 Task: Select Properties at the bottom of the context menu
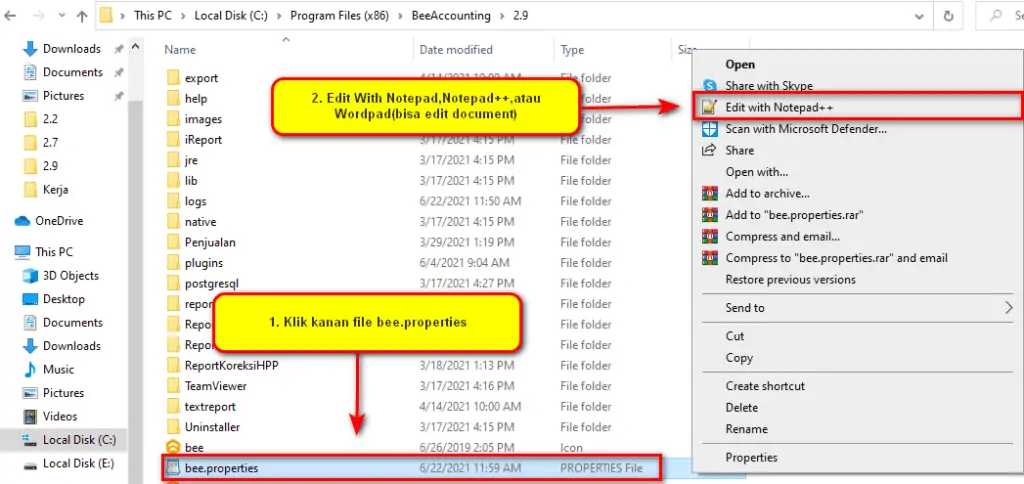pyautogui.click(x=751, y=457)
